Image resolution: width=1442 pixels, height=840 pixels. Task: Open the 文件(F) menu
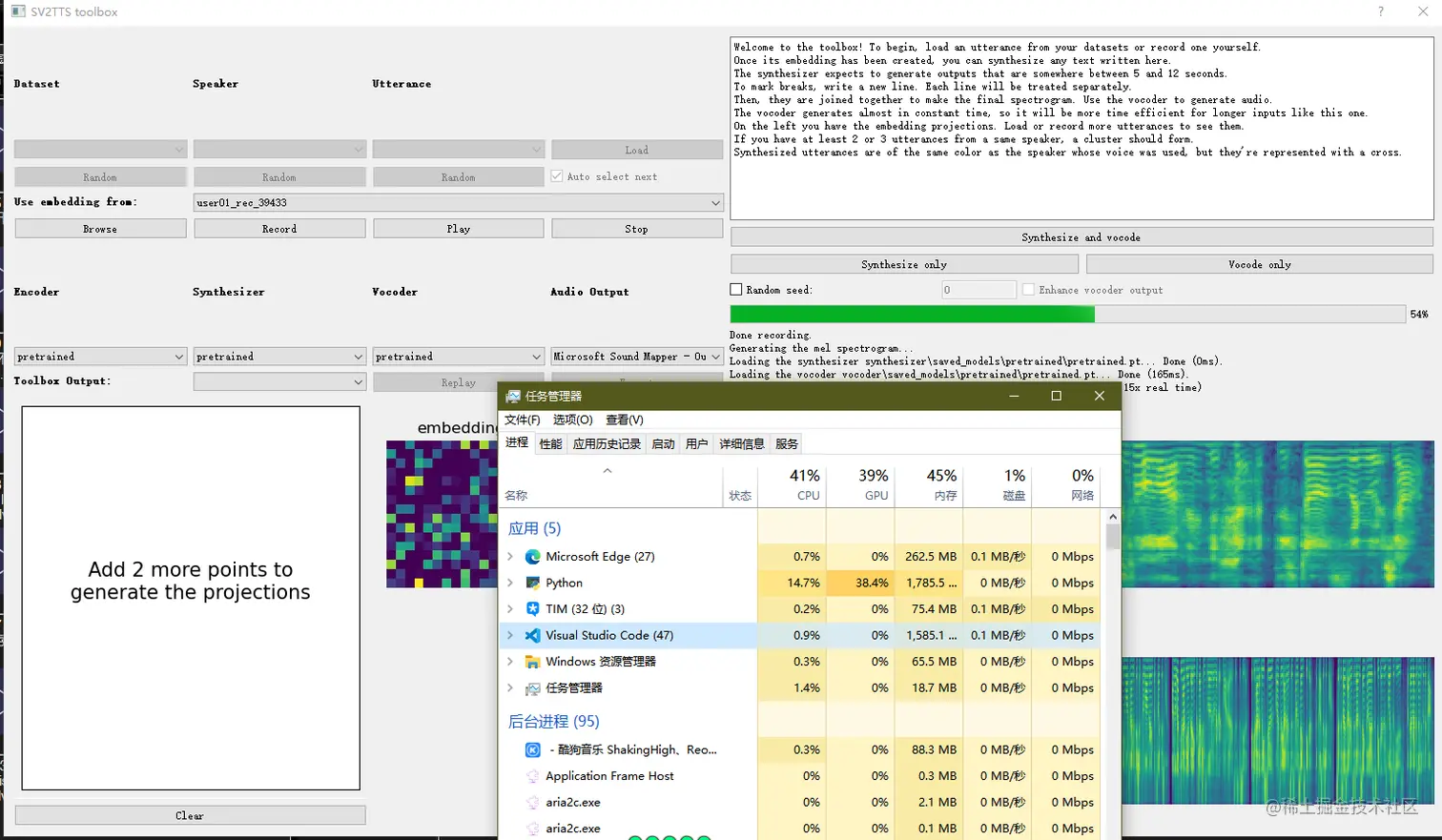pos(523,420)
